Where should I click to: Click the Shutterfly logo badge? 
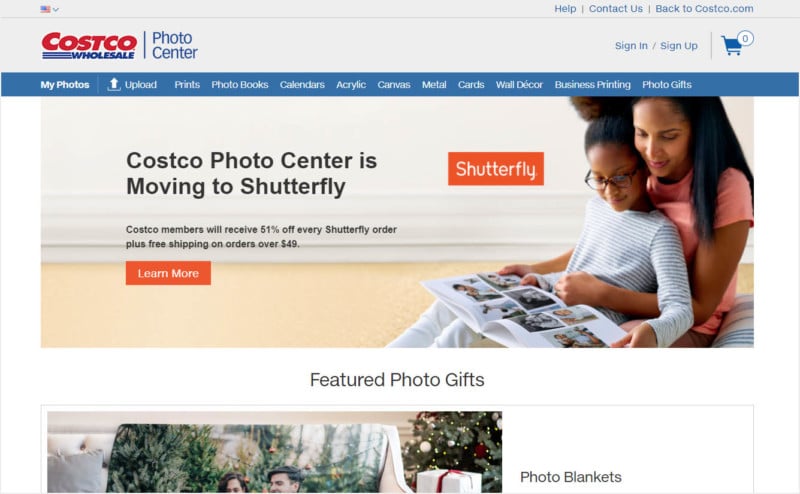(495, 168)
